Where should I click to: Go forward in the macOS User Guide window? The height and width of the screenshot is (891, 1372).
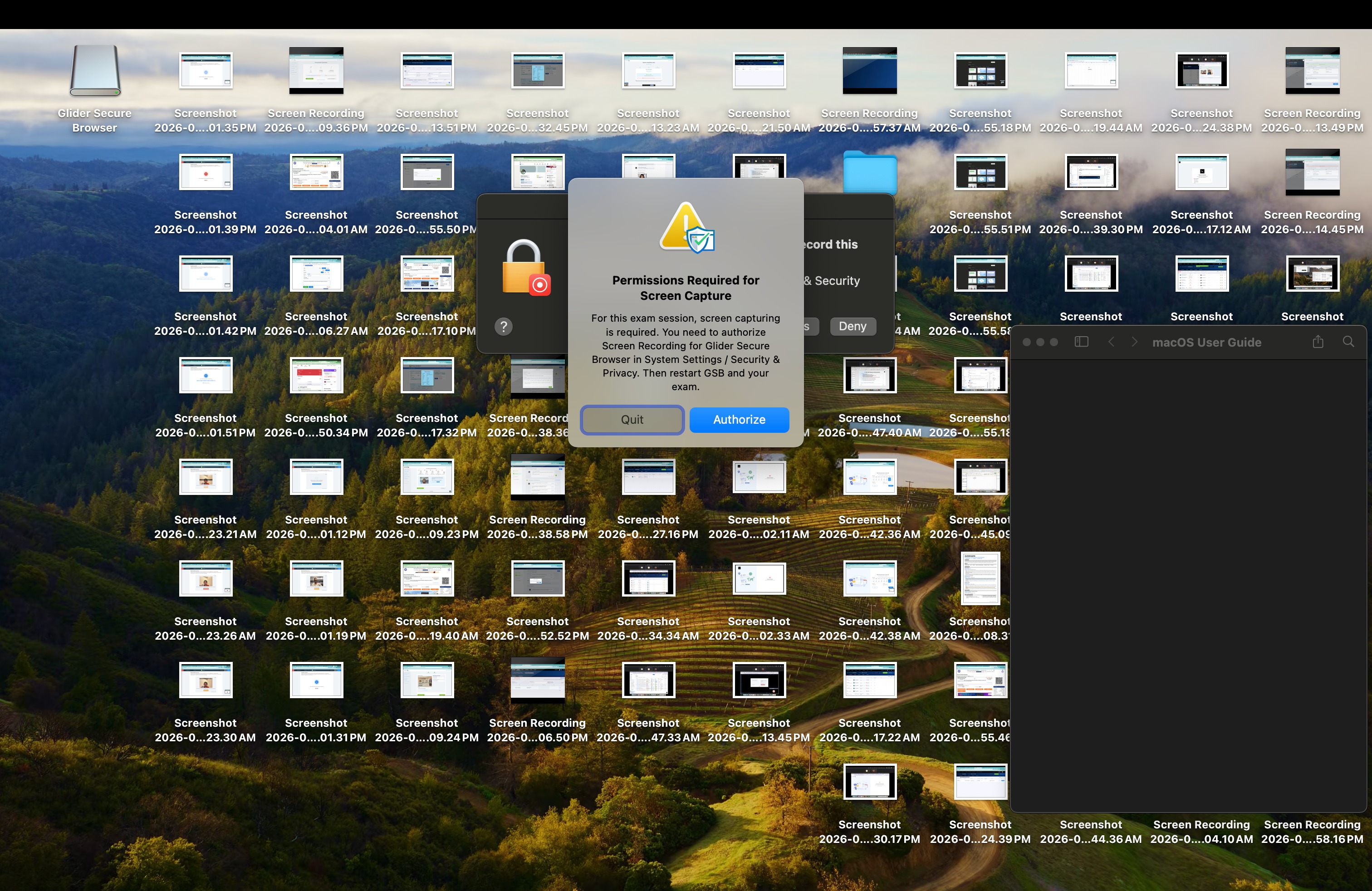click(x=1134, y=342)
